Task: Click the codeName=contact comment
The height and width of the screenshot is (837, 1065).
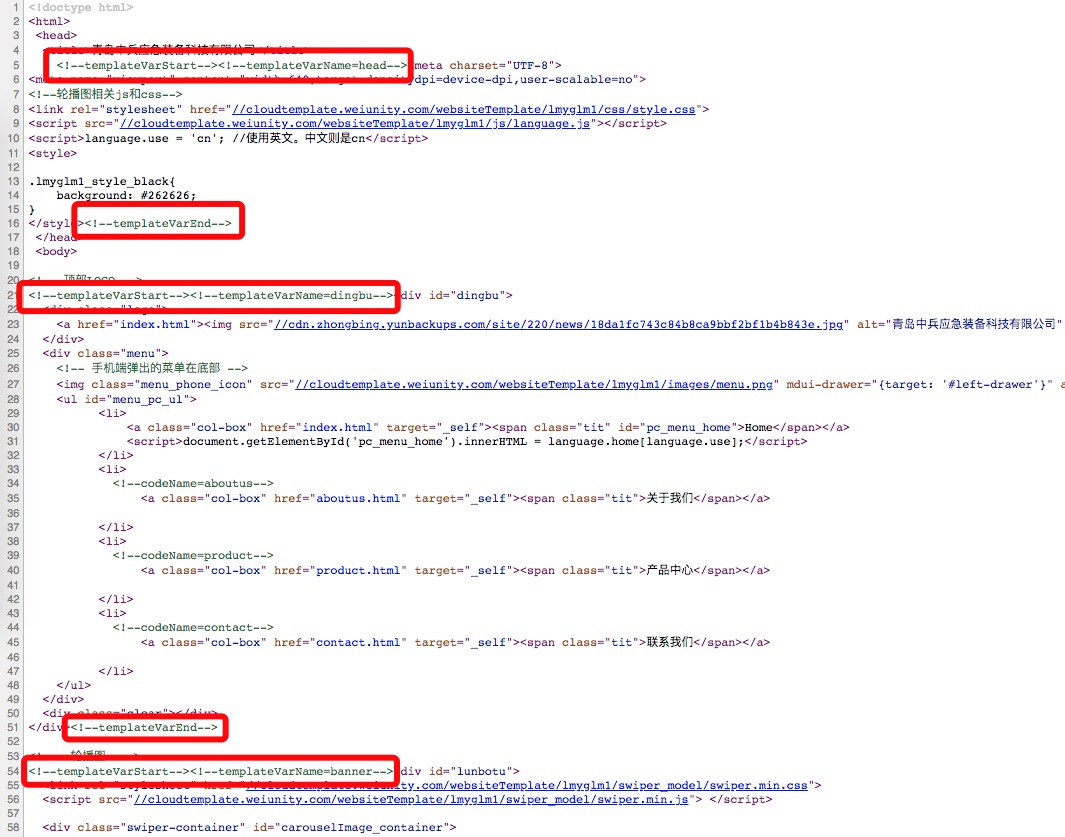Action: [193, 628]
